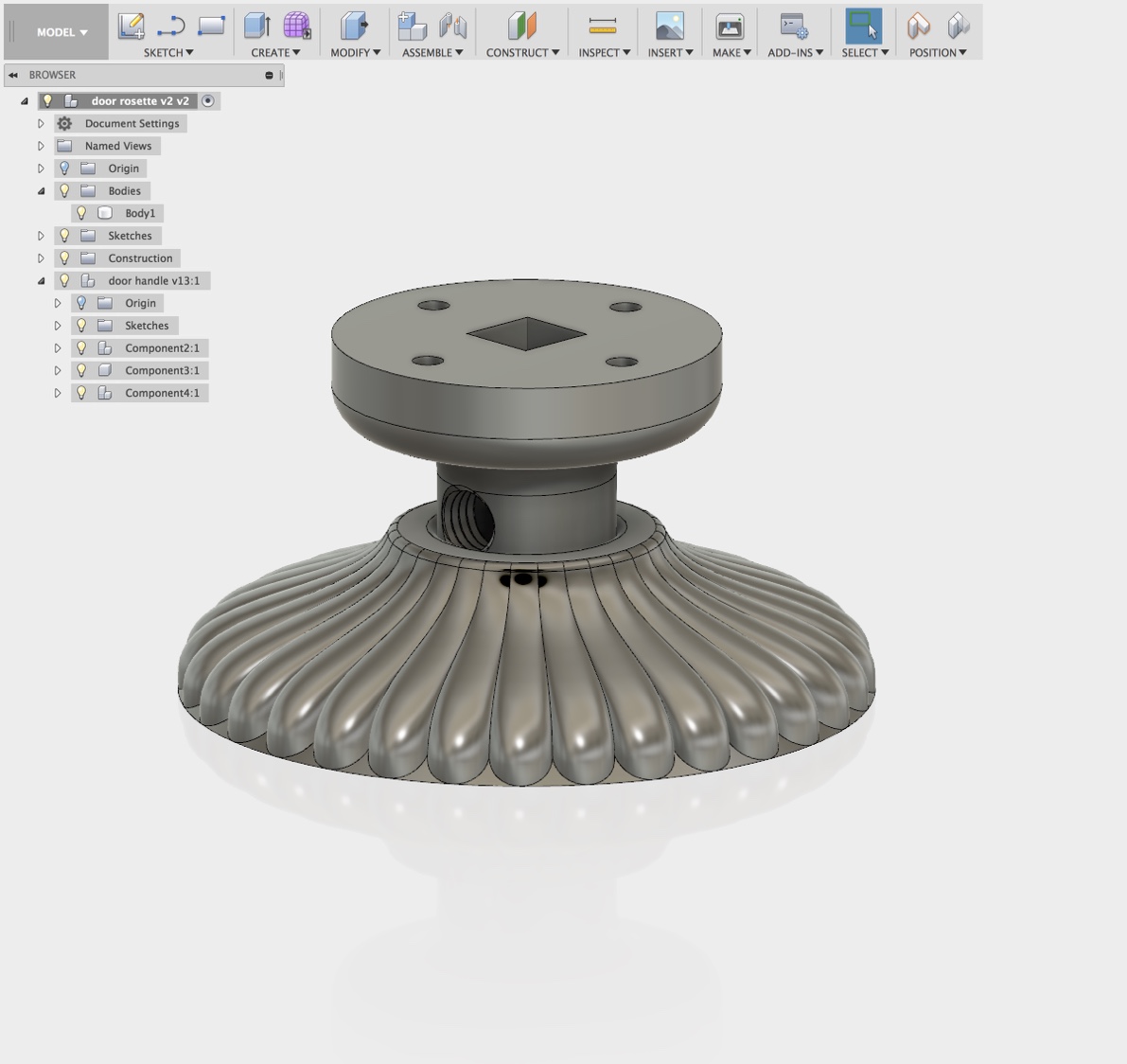
Task: Select the Press Pull icon above MODIFY
Action: click(x=354, y=27)
